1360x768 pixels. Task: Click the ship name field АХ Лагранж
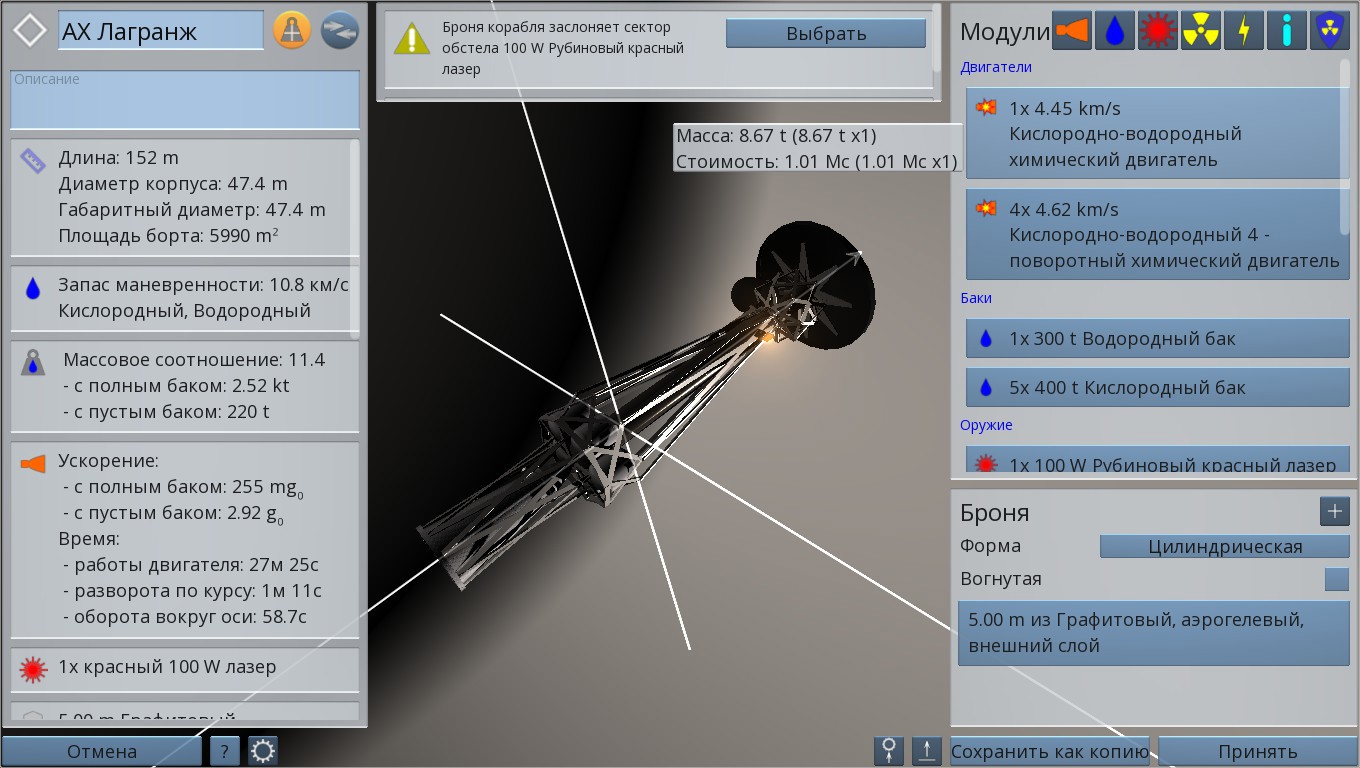tap(161, 31)
